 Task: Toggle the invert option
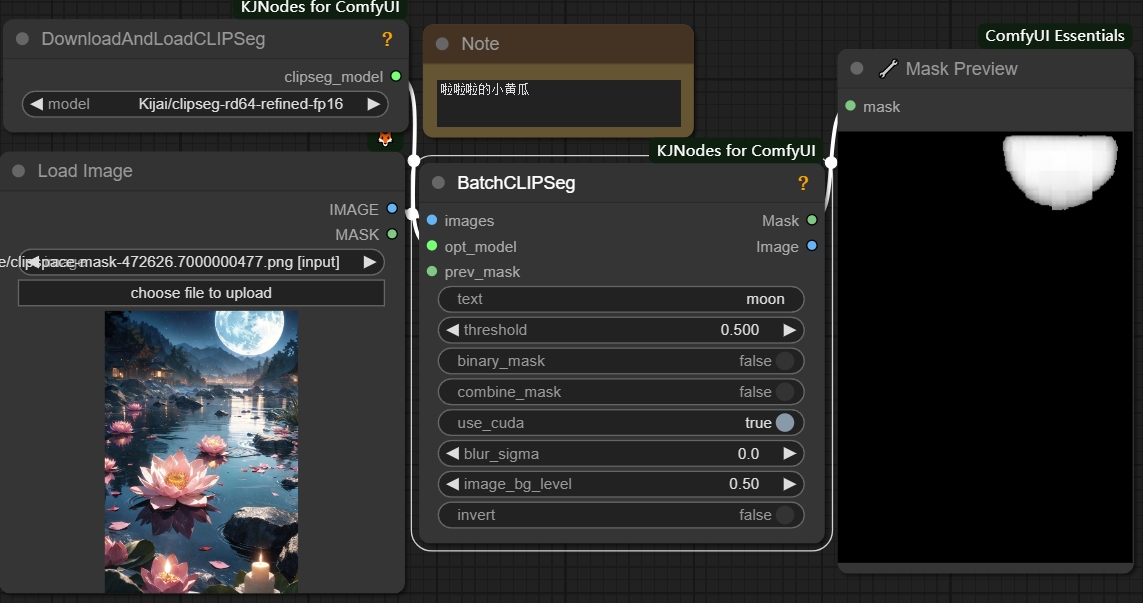click(785, 515)
